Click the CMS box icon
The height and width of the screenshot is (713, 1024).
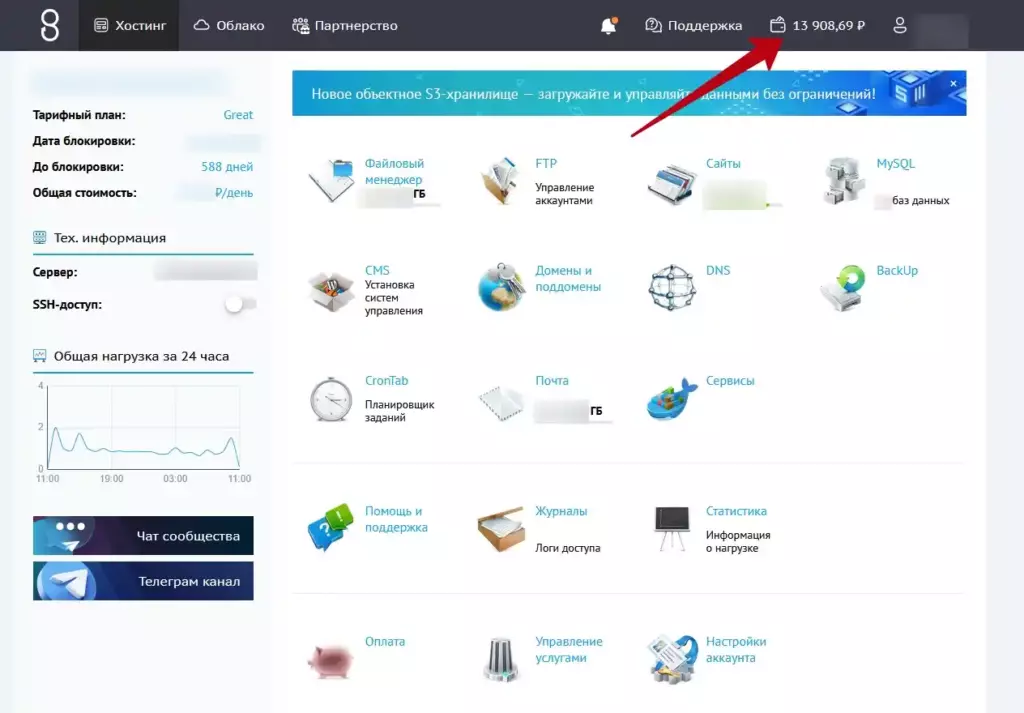click(x=331, y=291)
